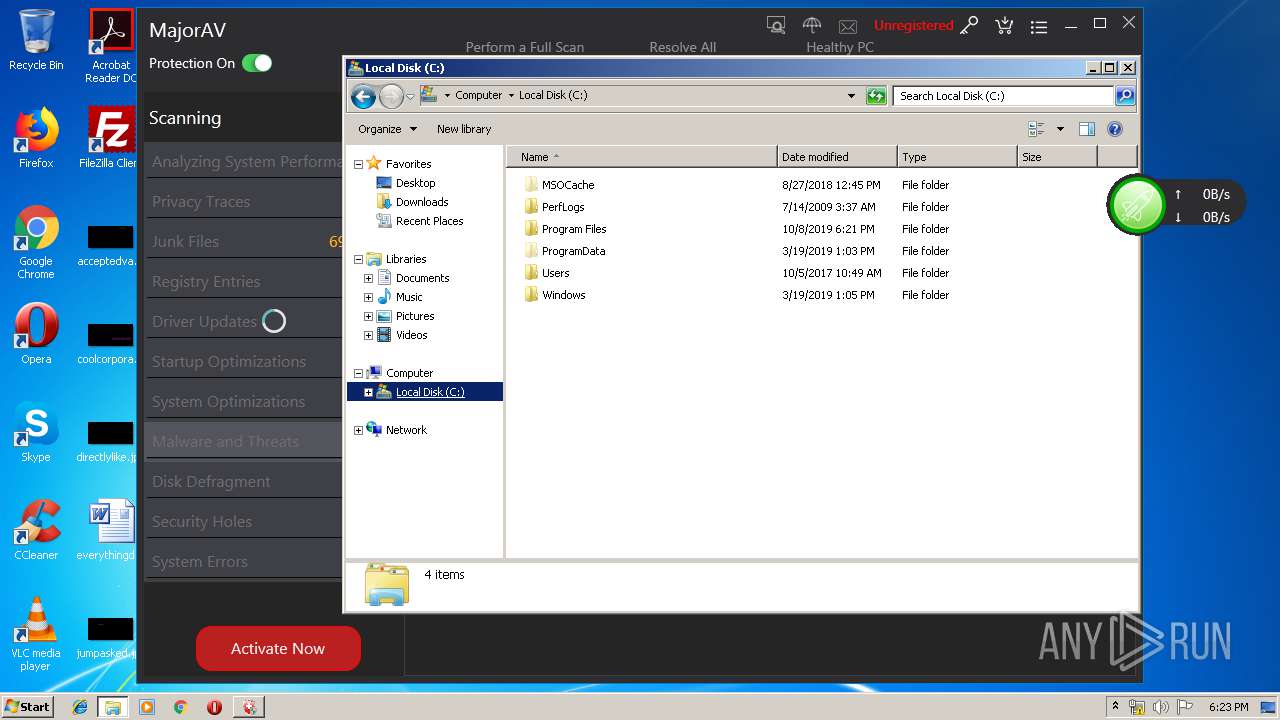Select Junk Files scan category
The height and width of the screenshot is (720, 1280).
point(243,242)
